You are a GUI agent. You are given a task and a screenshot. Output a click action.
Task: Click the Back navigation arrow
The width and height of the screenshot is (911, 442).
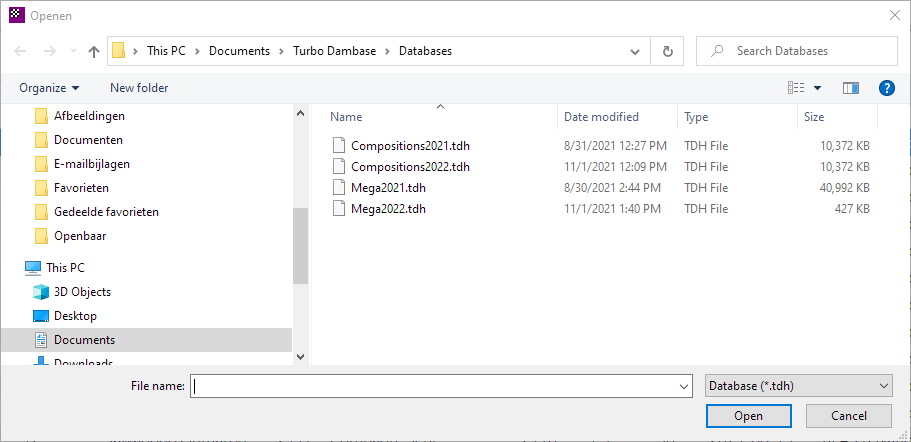coord(20,51)
